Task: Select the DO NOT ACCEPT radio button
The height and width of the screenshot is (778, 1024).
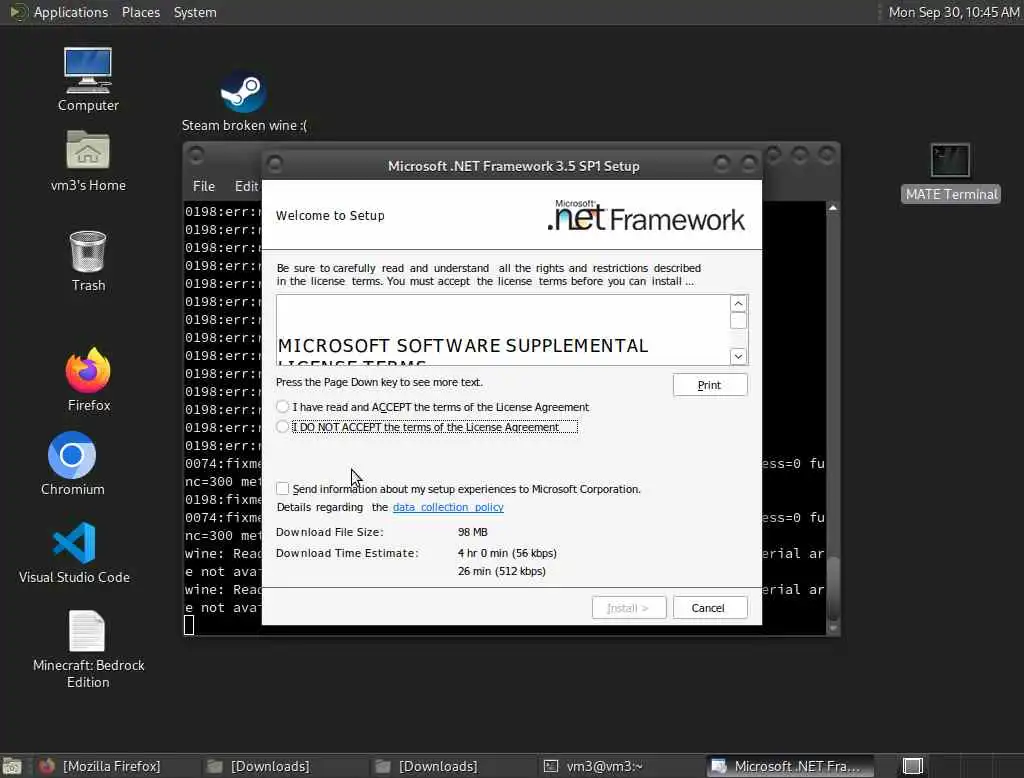Action: (x=282, y=427)
